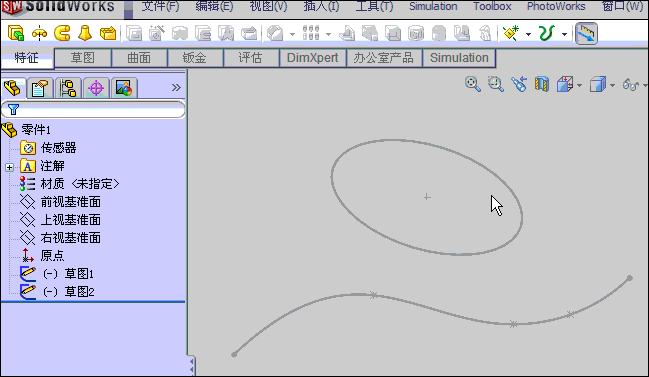Select the 右视基准面 plane
Screen dimensions: 649x377
point(71,238)
